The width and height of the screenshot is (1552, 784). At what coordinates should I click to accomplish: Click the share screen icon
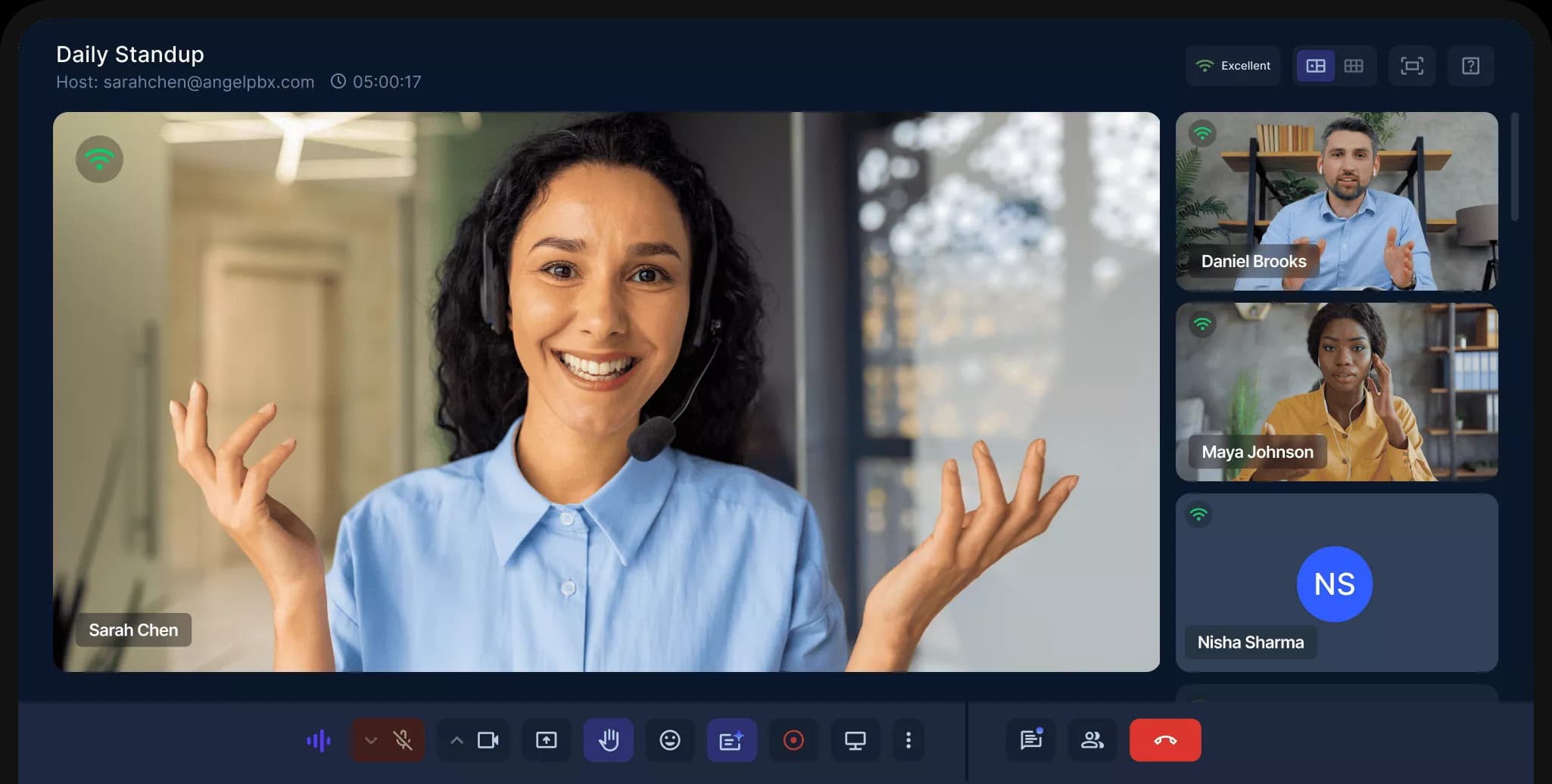pyautogui.click(x=546, y=740)
